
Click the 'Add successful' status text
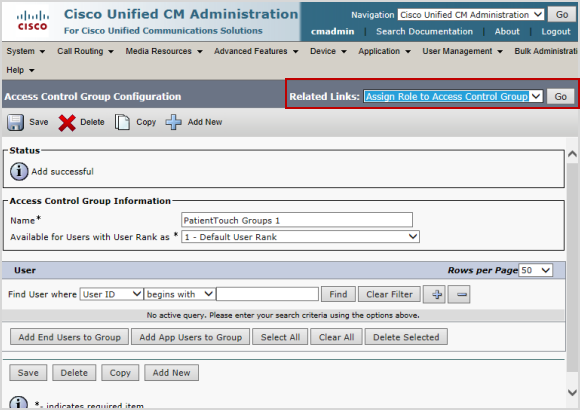(63, 172)
